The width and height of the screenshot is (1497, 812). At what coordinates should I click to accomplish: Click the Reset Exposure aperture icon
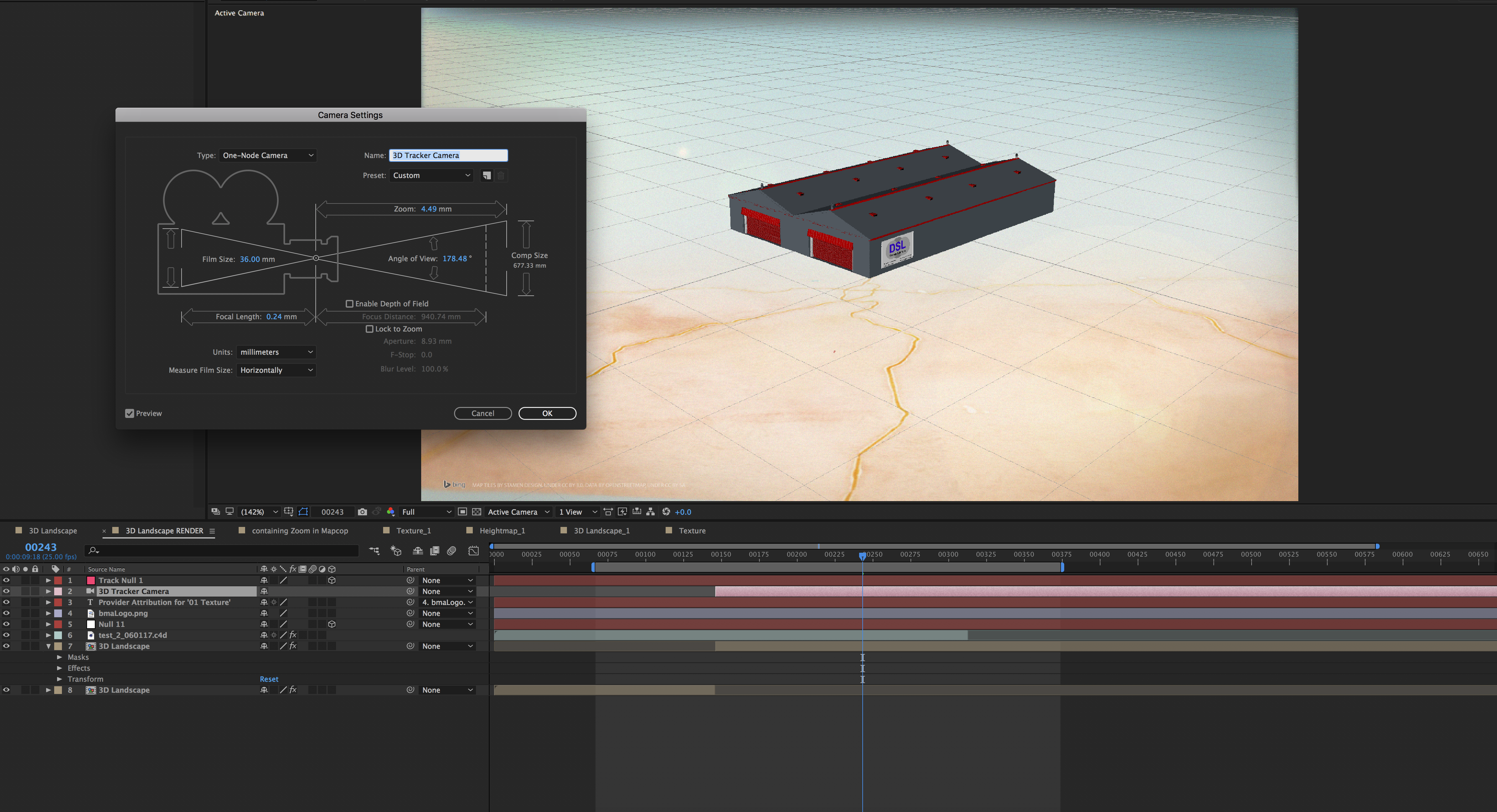click(666, 511)
